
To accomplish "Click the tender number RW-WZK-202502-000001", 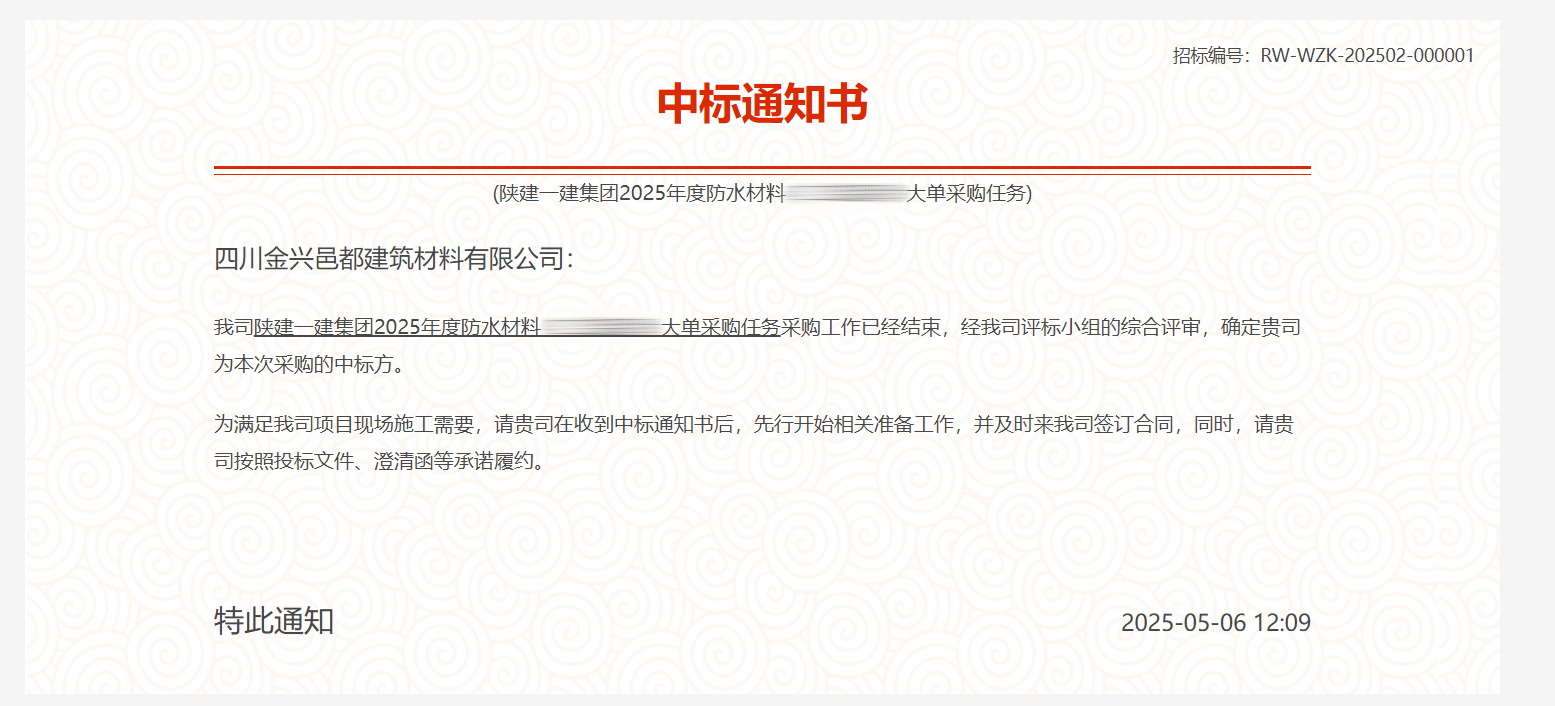I will coord(1367,56).
